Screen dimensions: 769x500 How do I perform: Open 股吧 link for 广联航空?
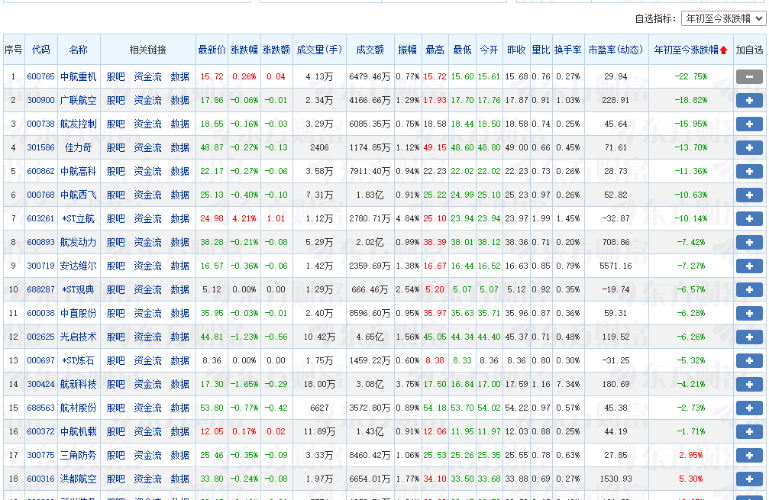(116, 100)
